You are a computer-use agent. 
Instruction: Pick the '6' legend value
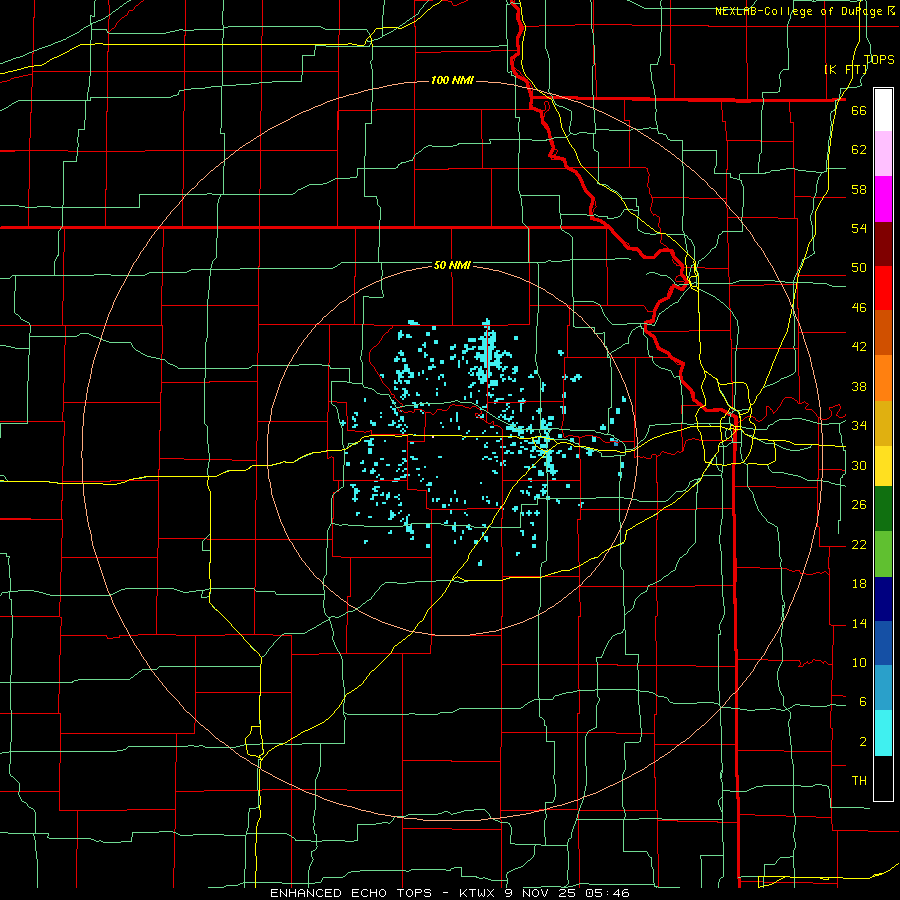point(862,701)
